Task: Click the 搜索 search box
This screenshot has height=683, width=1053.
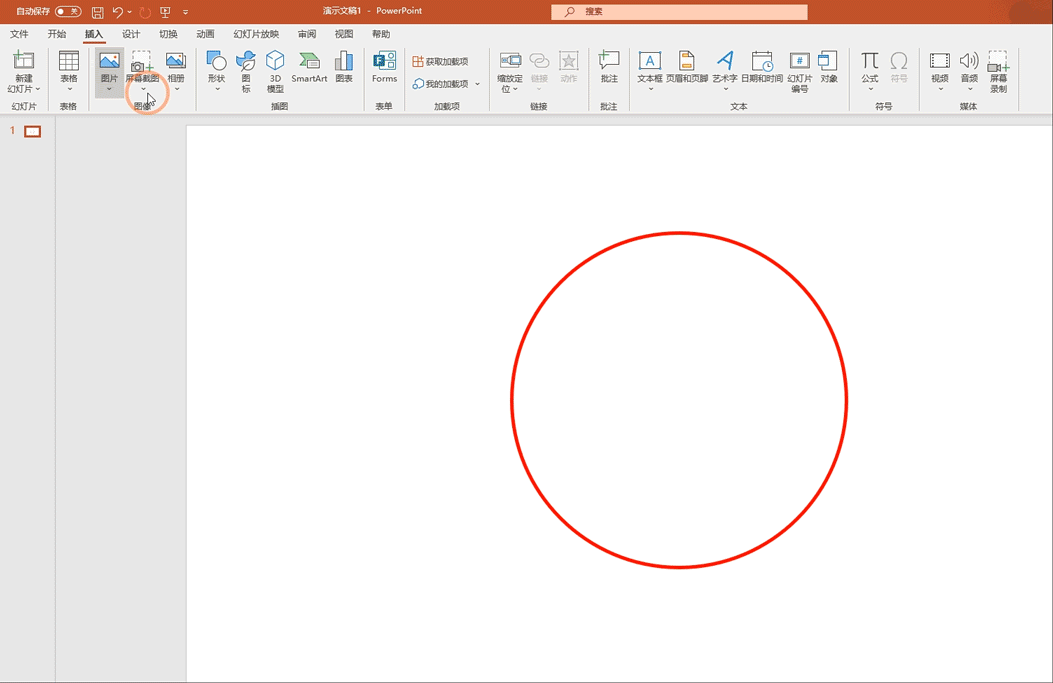Action: (679, 12)
